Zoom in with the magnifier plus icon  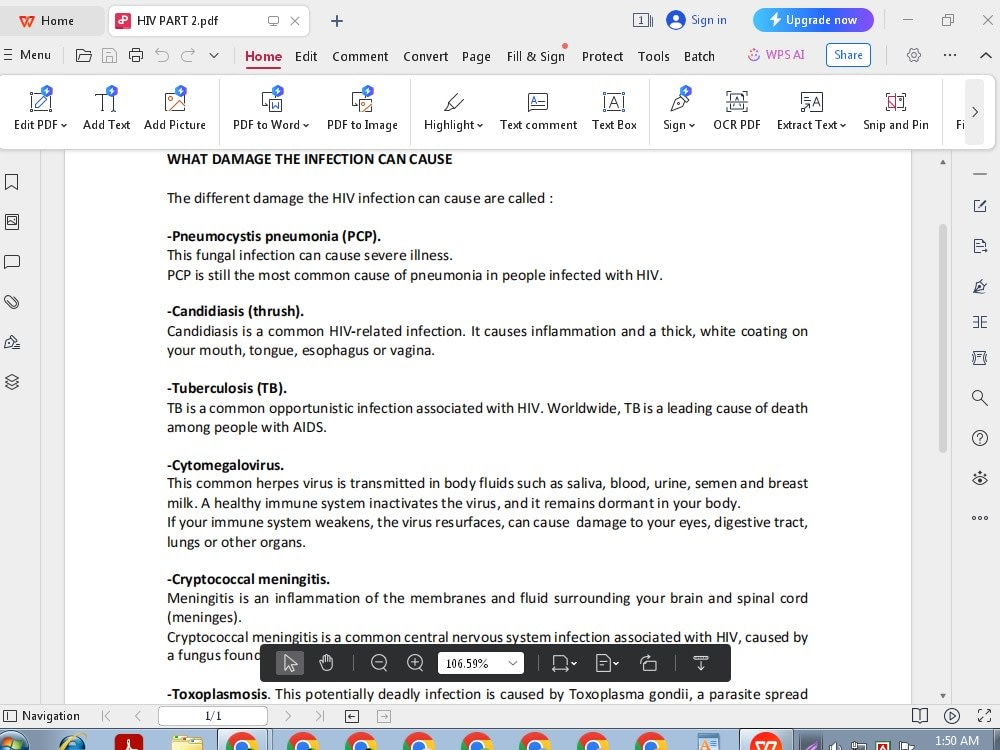[415, 662]
